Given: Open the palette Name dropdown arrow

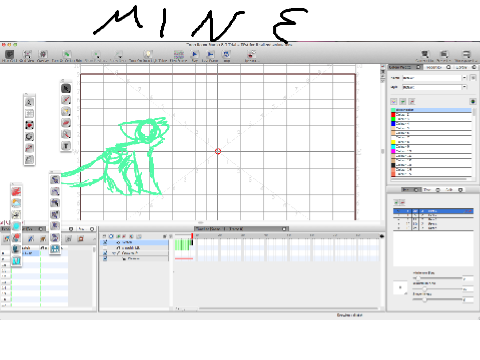Looking at the screenshot, I should [x=464, y=78].
